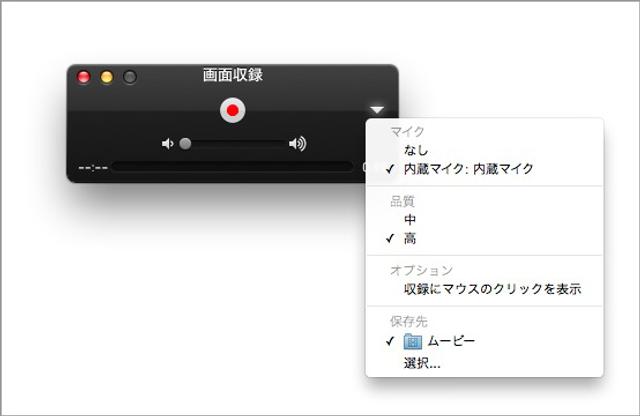Viewport: 640px width, 416px height.
Task: Minimize the 画面収録 window with yellow button
Action: (x=107, y=77)
